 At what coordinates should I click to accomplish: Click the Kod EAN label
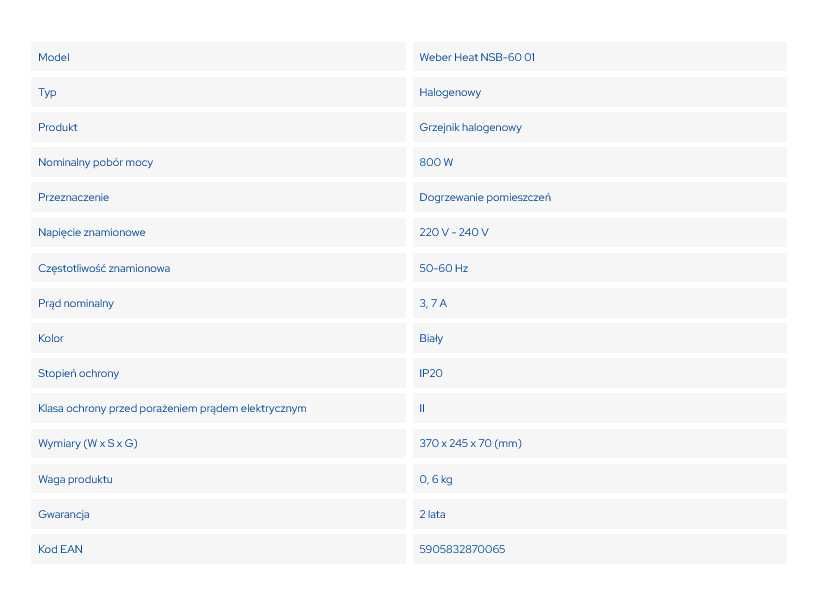click(x=60, y=549)
